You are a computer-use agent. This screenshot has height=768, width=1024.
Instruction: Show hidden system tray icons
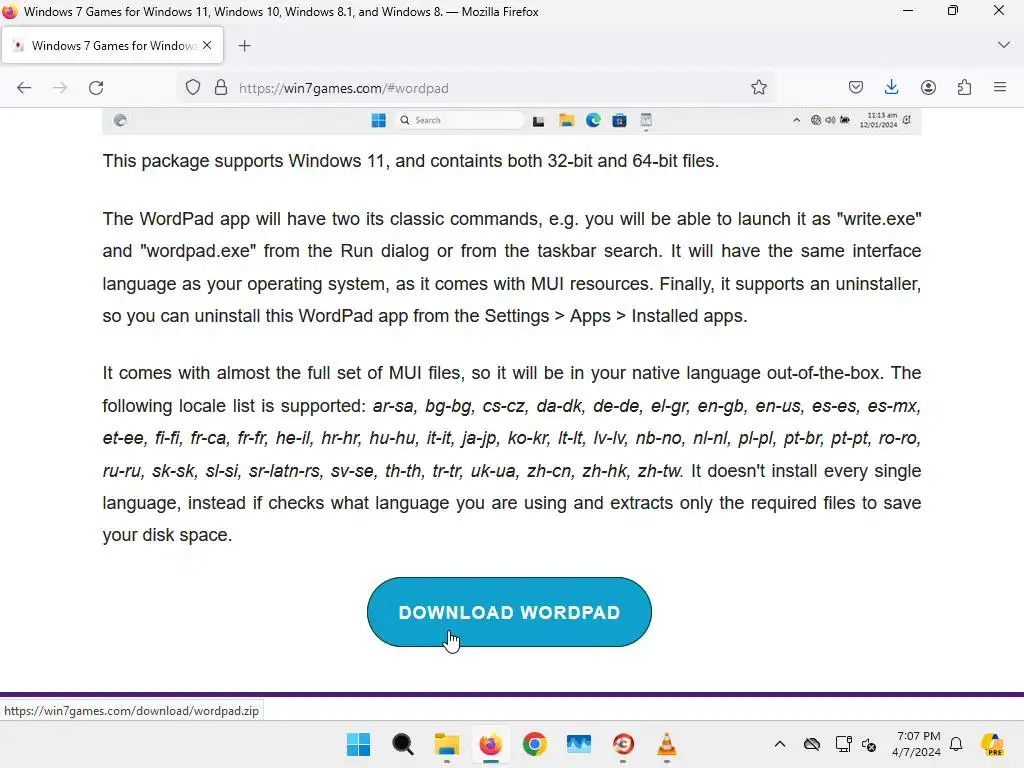780,744
